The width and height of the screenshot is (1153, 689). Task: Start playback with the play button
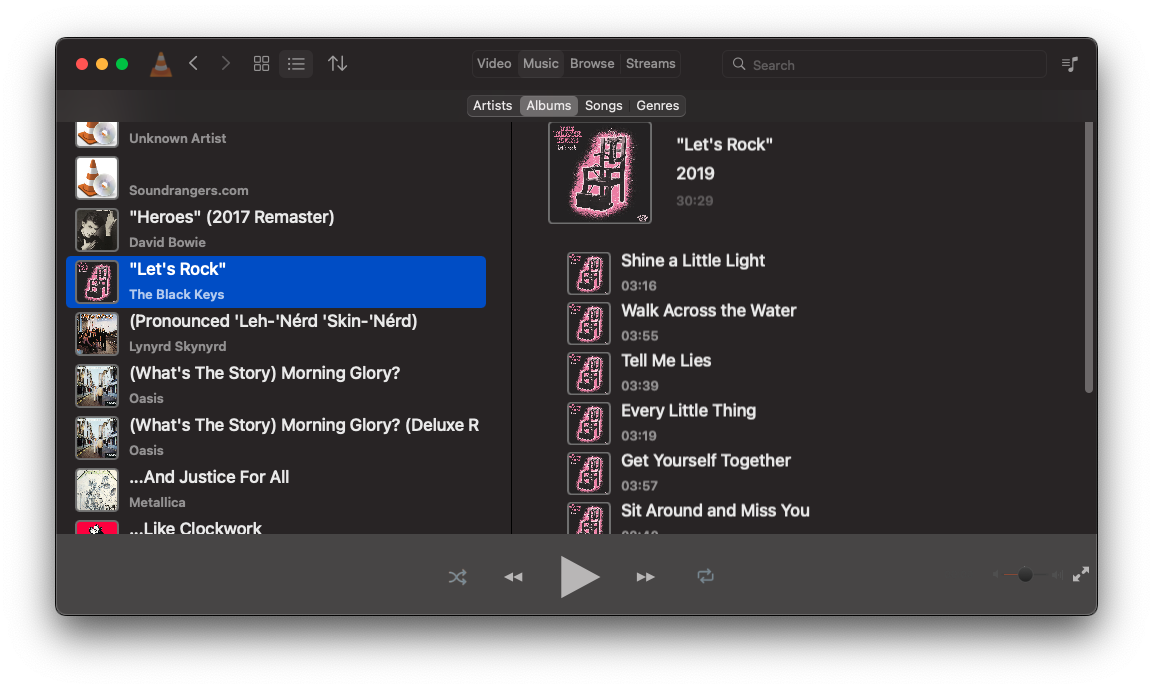579,577
